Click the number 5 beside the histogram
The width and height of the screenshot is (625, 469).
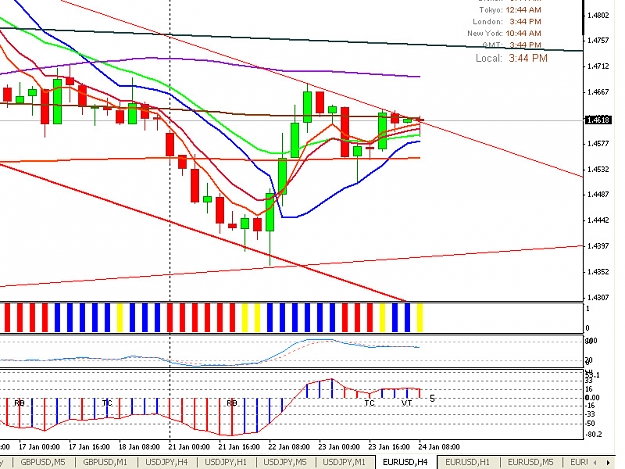pyautogui.click(x=432, y=398)
